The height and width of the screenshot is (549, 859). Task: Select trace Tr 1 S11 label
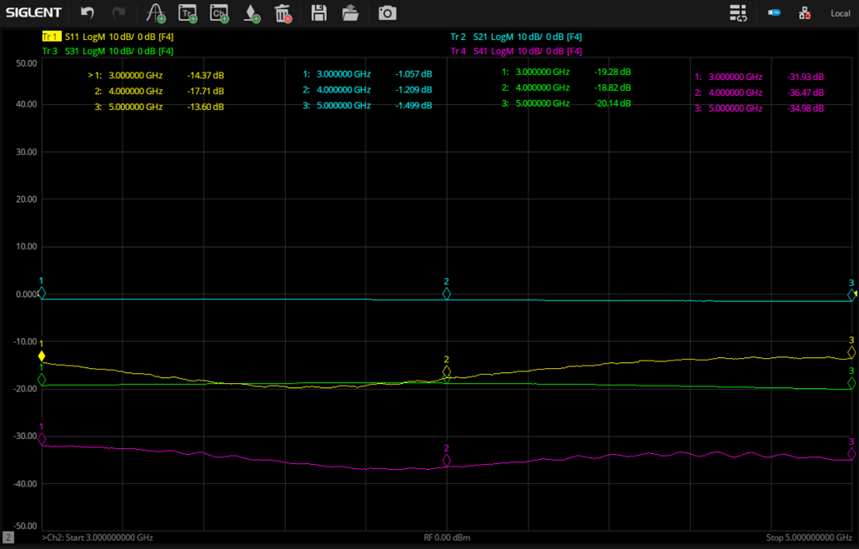tap(108, 37)
